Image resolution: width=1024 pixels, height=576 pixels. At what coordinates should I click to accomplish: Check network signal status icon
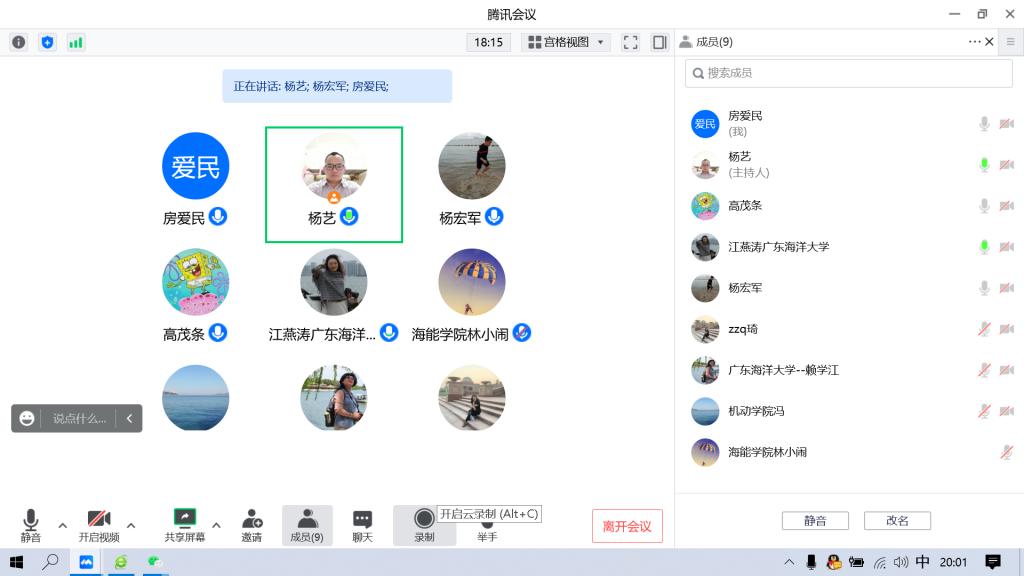pyautogui.click(x=76, y=42)
